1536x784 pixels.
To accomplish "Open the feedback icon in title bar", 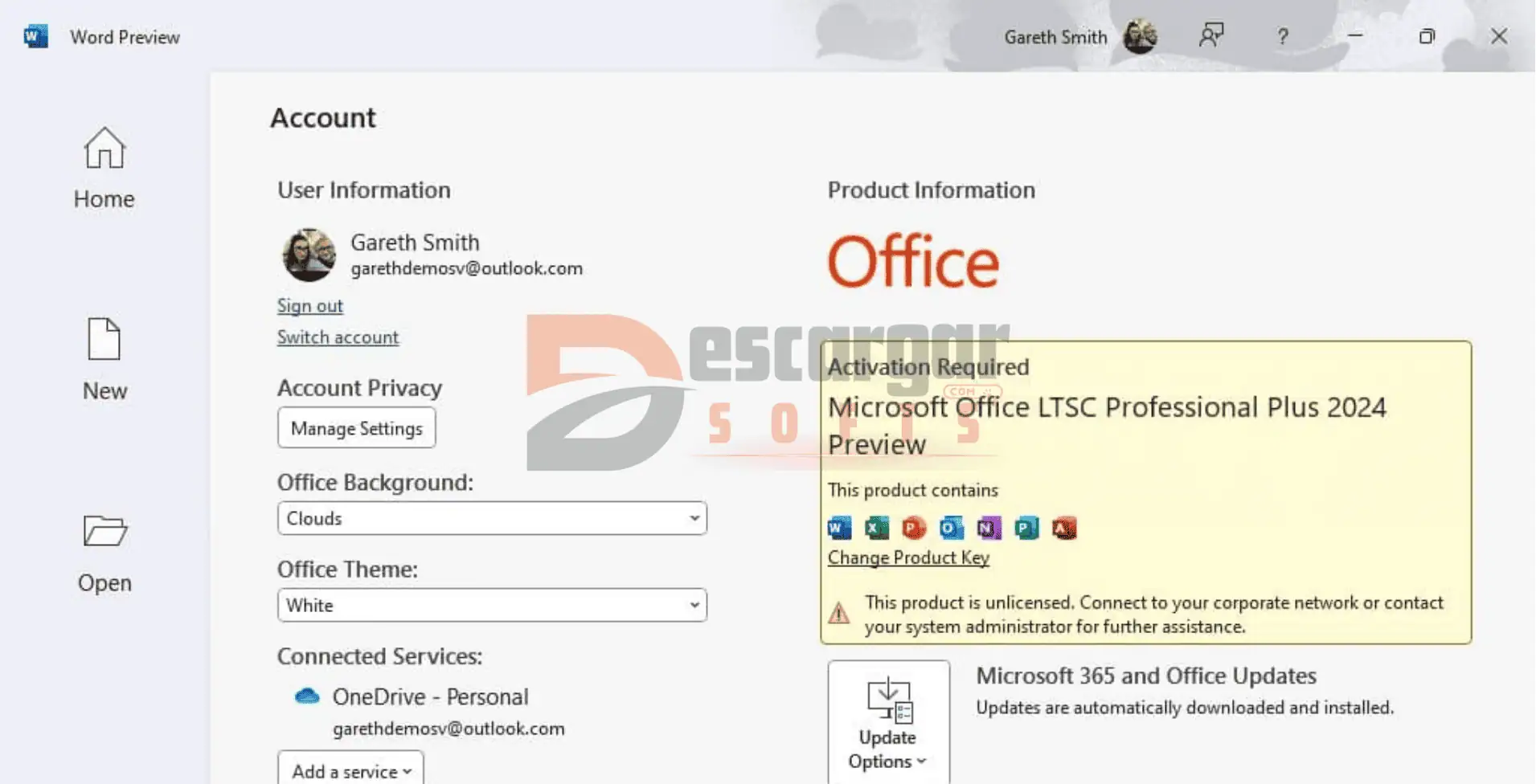I will (1211, 35).
